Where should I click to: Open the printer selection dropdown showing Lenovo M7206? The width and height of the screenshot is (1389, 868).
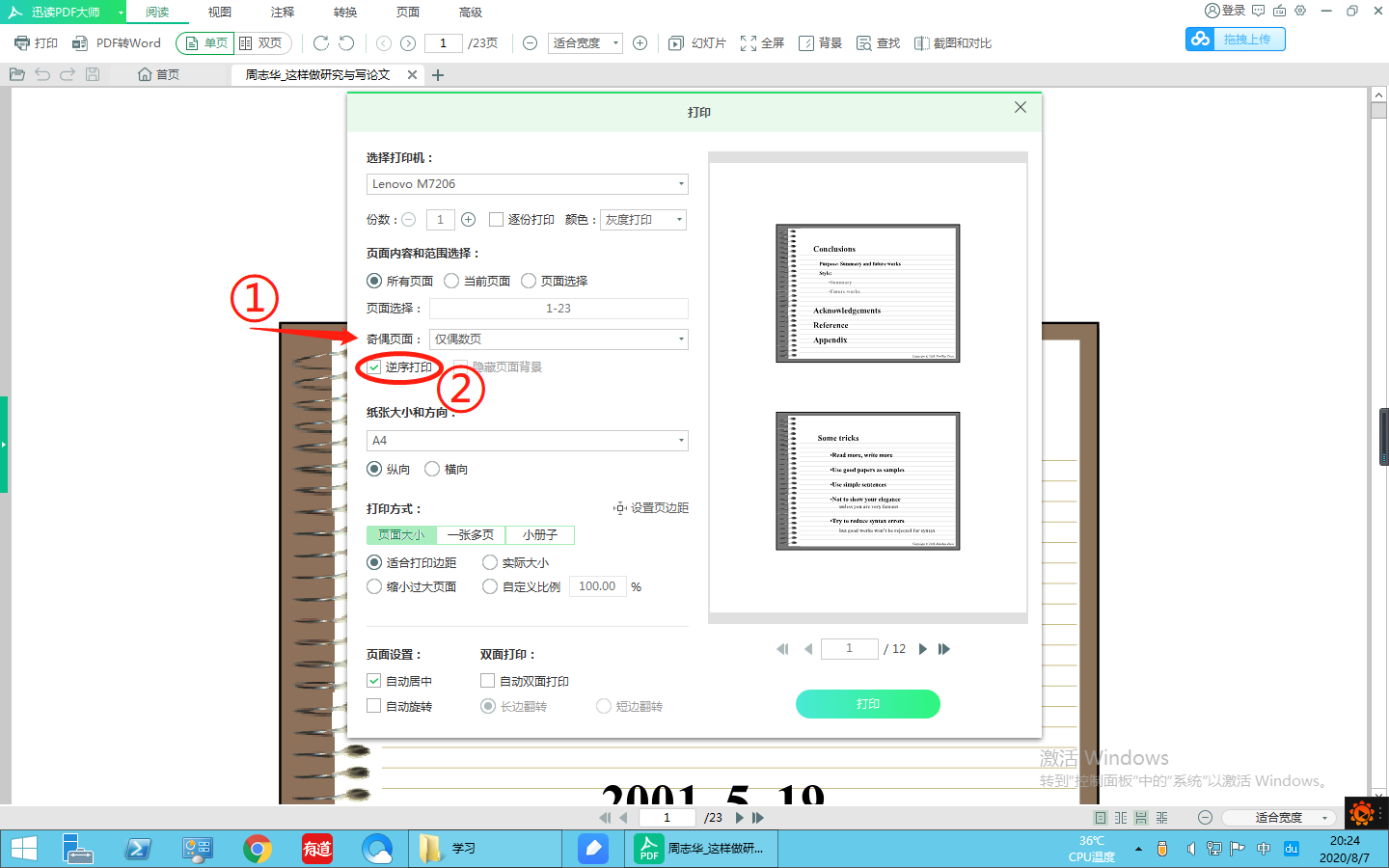click(x=527, y=184)
